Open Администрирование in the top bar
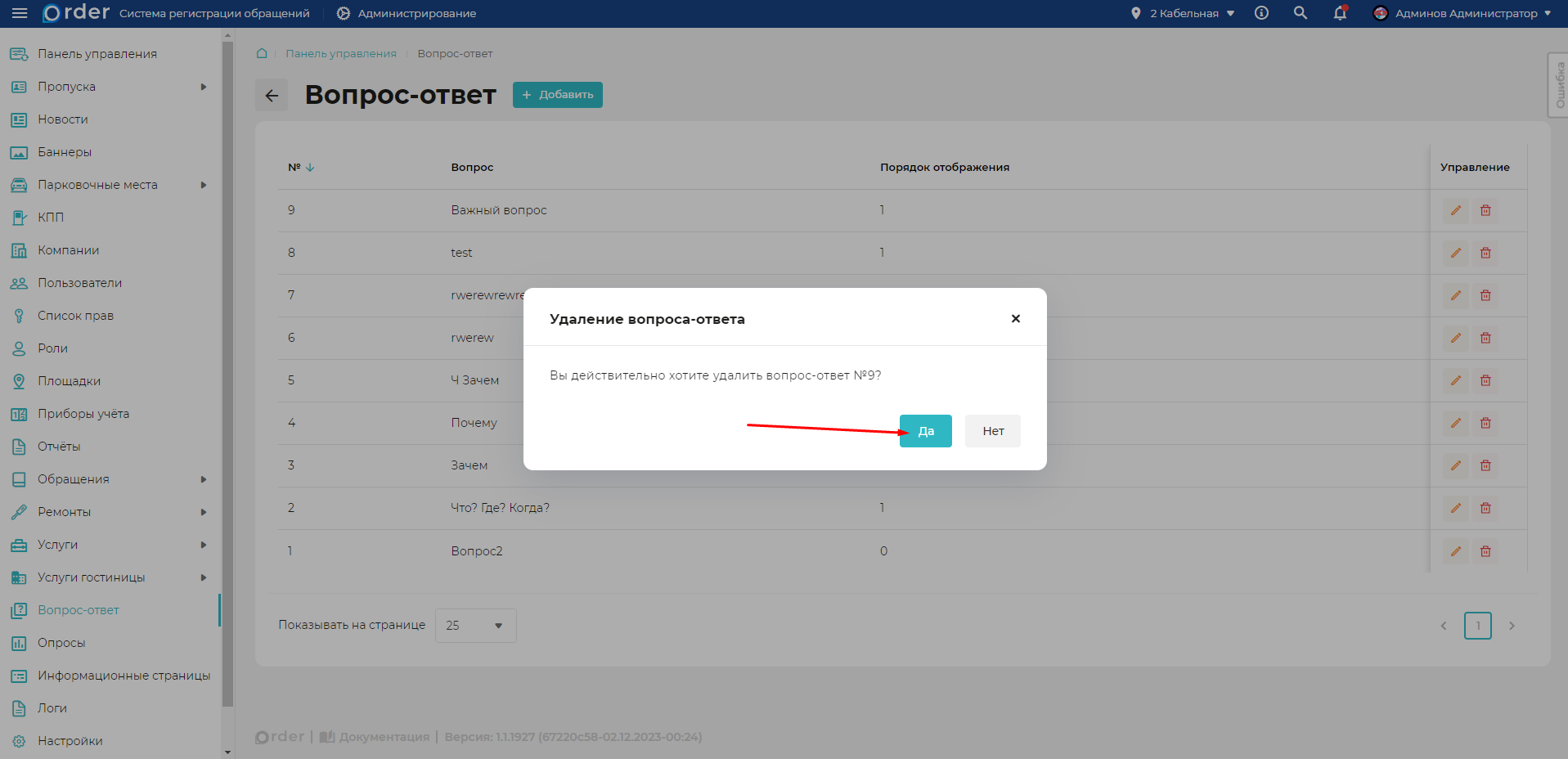Viewport: 1568px width, 759px height. coord(407,13)
